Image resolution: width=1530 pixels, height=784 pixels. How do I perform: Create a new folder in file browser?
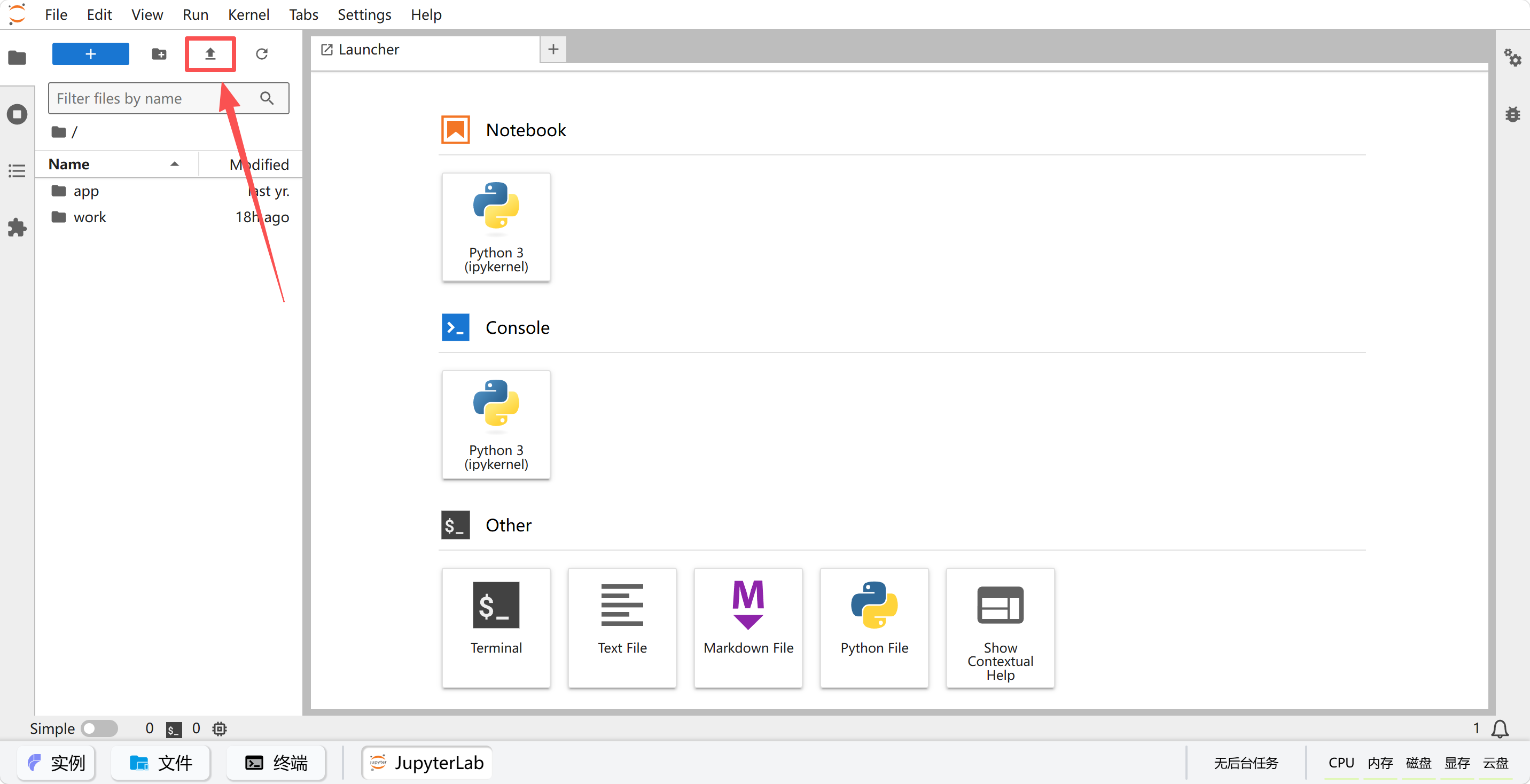pos(159,54)
